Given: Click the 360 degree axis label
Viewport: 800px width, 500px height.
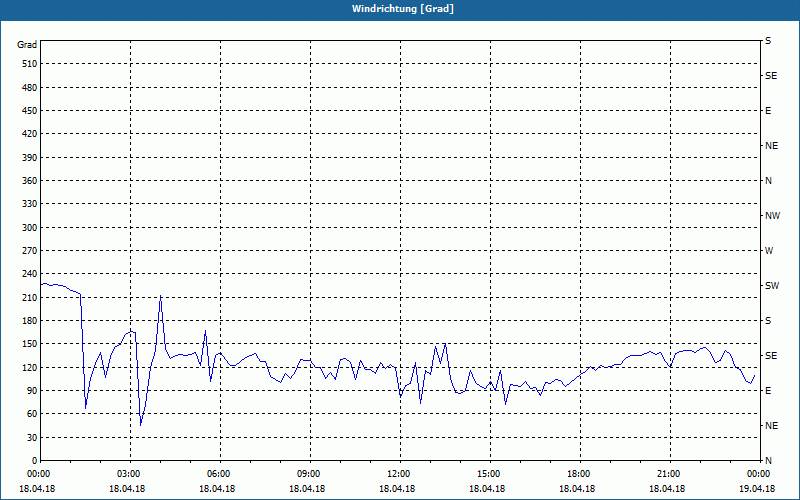Looking at the screenshot, I should [x=30, y=181].
